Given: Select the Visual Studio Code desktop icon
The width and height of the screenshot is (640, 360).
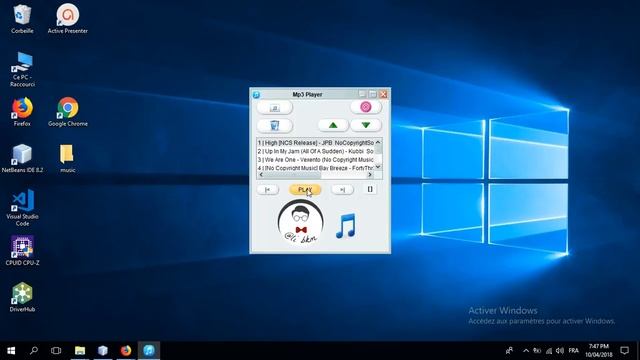Looking at the screenshot, I should point(22,208).
